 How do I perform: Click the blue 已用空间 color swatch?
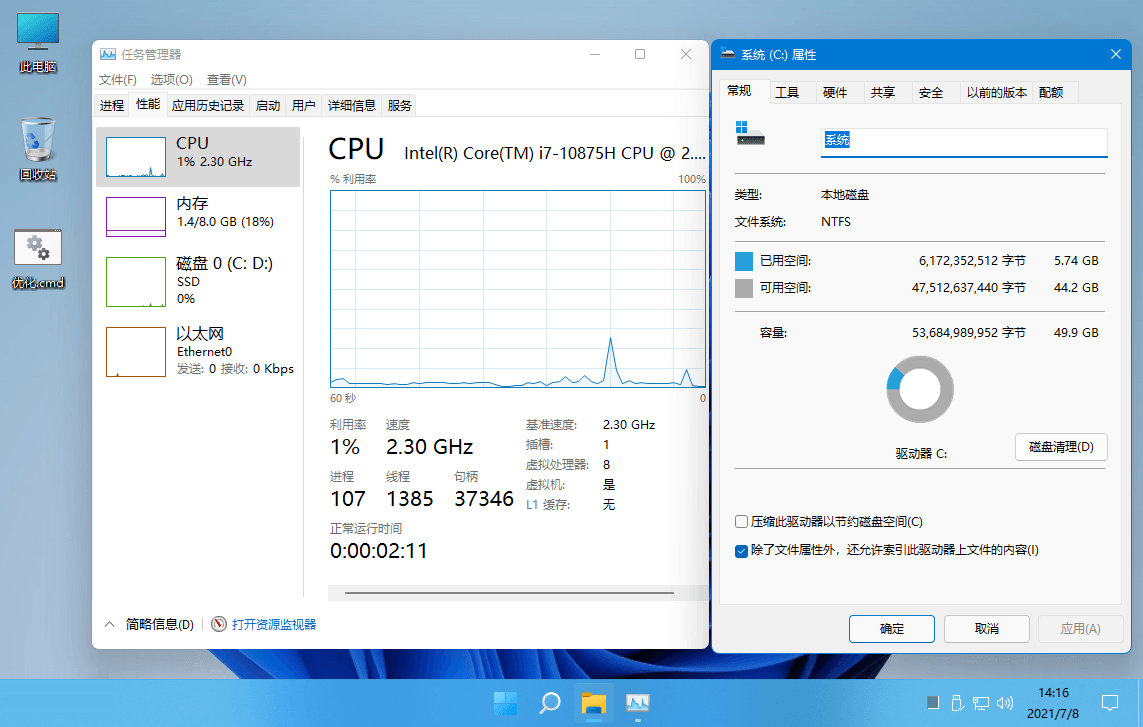744,261
